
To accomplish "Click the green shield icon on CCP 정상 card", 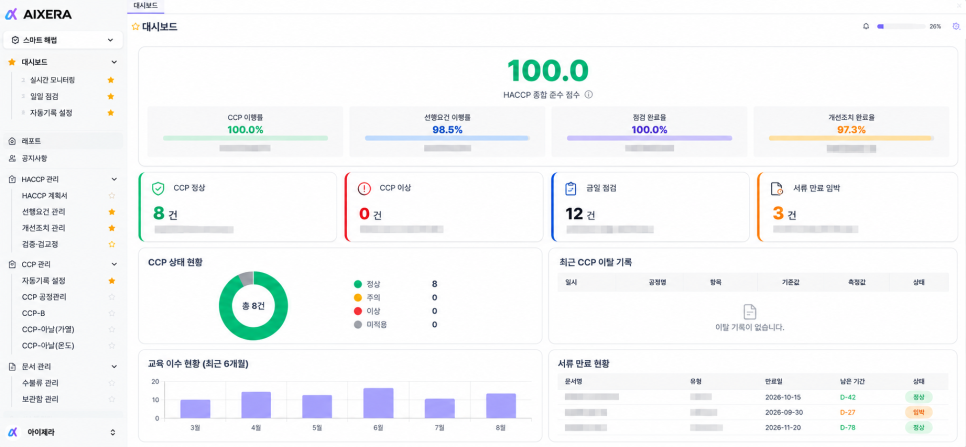I will (x=158, y=188).
